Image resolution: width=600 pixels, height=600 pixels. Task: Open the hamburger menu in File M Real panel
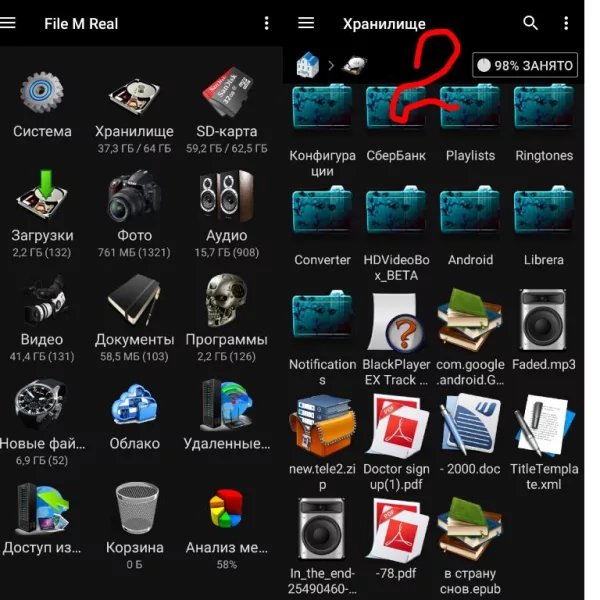pyautogui.click(x=8, y=23)
